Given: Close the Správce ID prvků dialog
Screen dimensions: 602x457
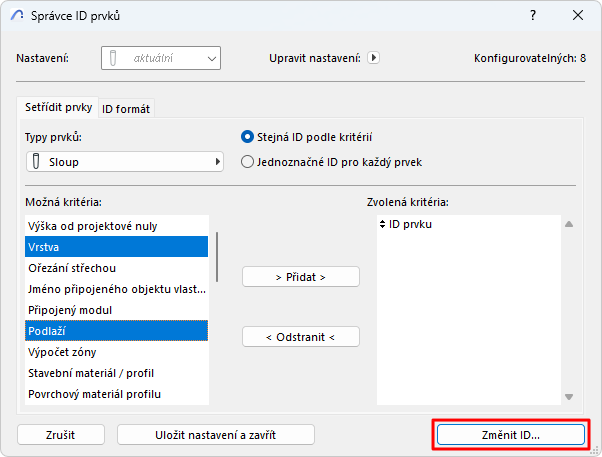Looking at the screenshot, I should tap(577, 17).
